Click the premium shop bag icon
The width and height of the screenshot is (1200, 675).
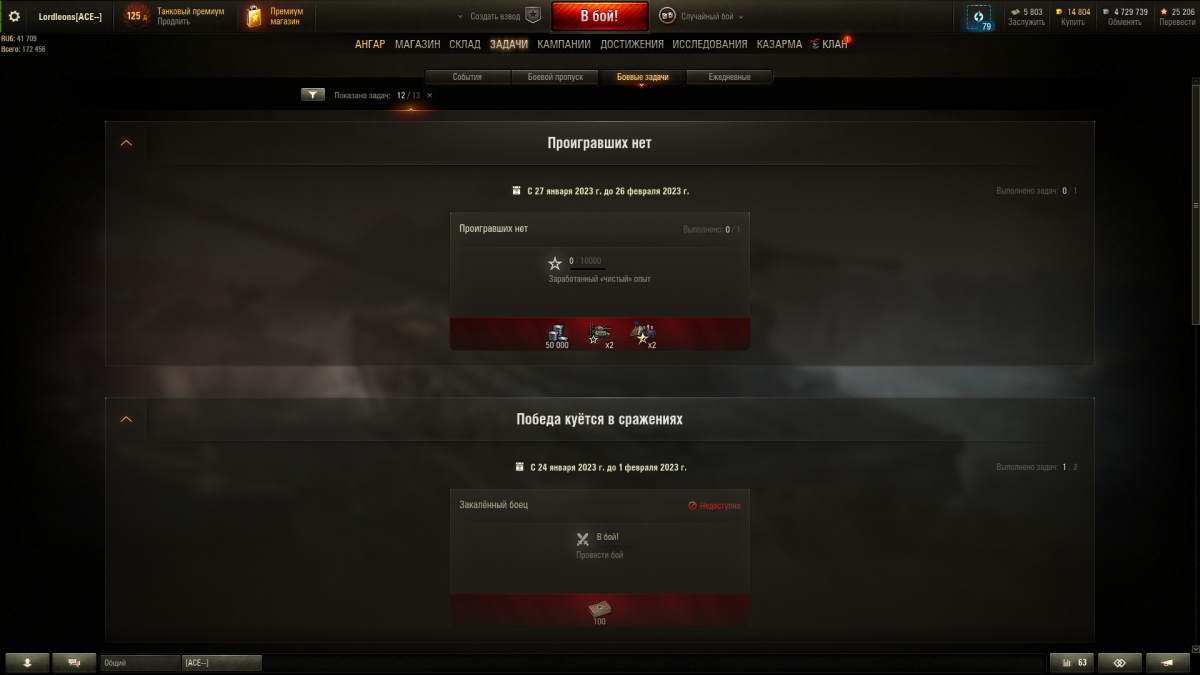point(254,16)
